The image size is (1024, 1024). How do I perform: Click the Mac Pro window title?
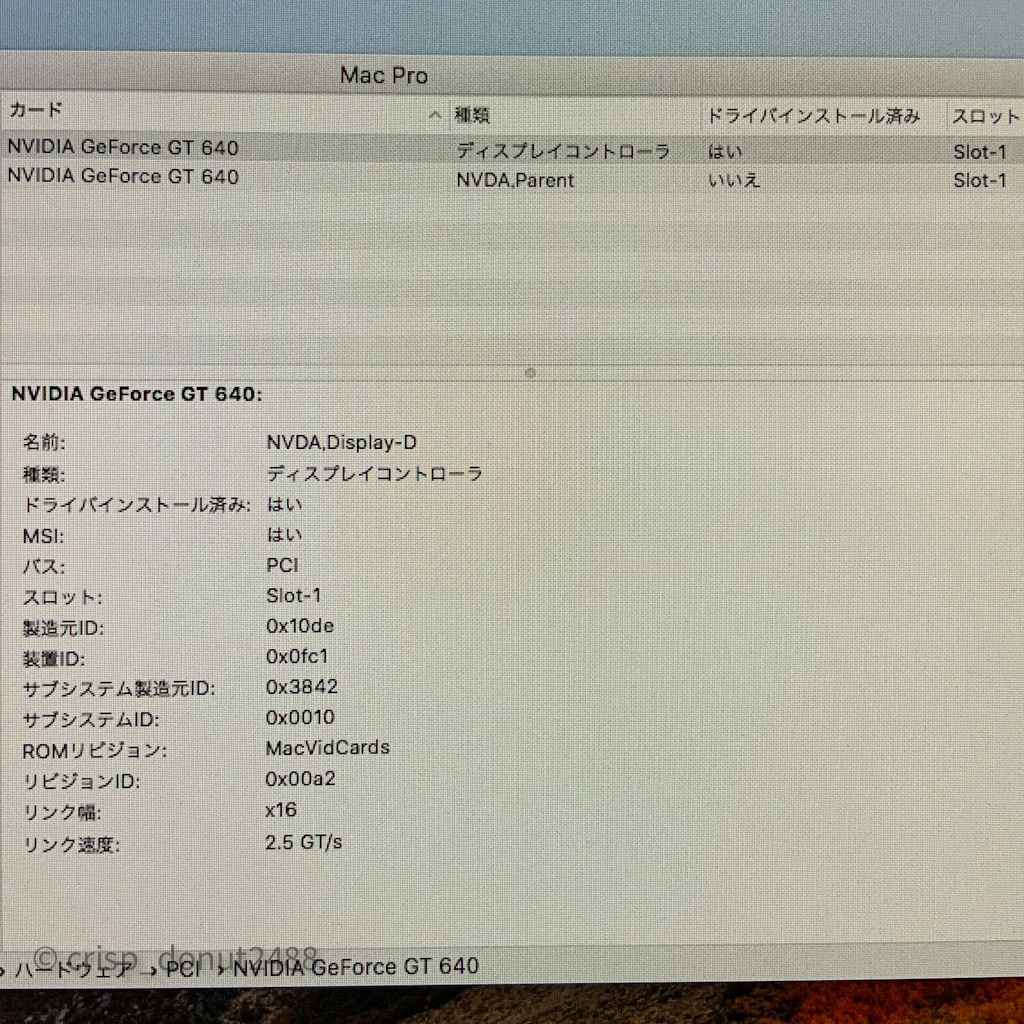click(384, 75)
